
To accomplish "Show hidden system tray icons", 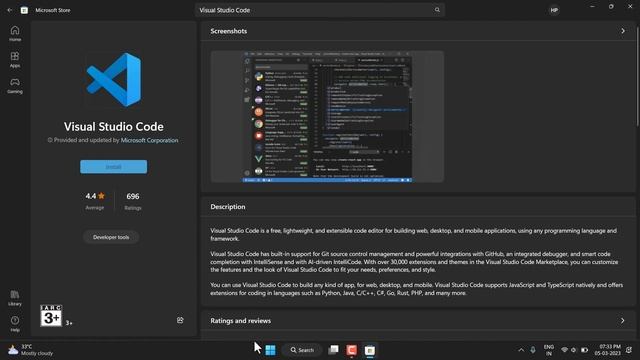I will (521, 350).
